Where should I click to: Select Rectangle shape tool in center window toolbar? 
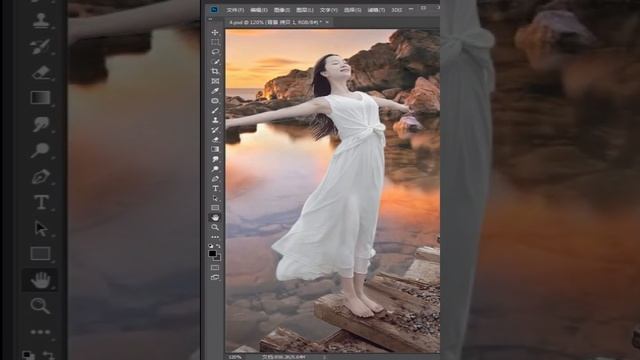point(215,208)
